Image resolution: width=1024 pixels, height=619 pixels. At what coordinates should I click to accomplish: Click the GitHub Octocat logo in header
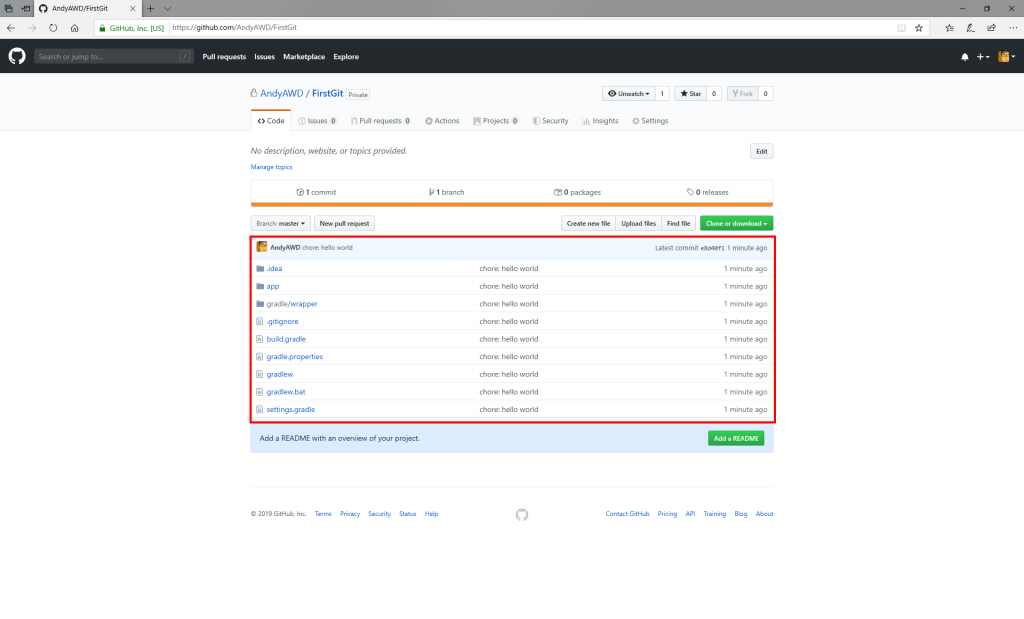[x=17, y=56]
